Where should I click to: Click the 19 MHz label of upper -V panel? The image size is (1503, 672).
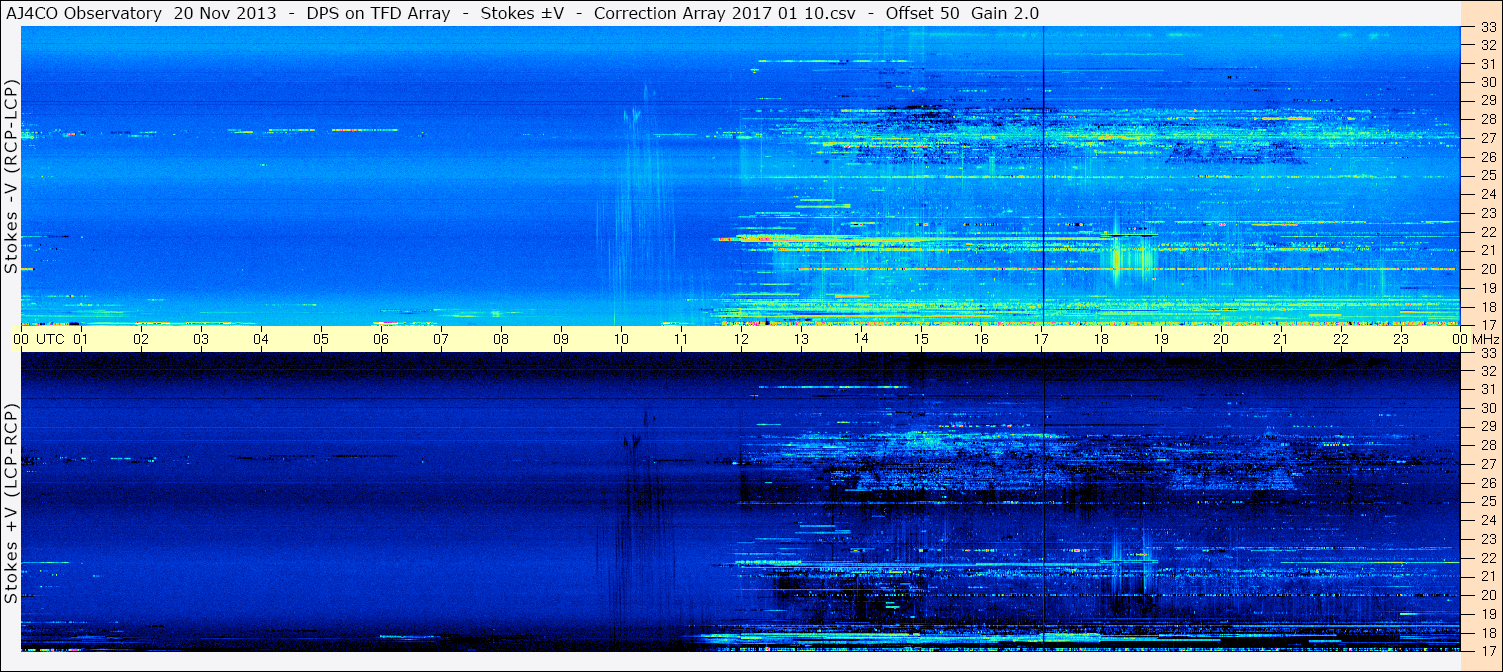(x=1488, y=287)
